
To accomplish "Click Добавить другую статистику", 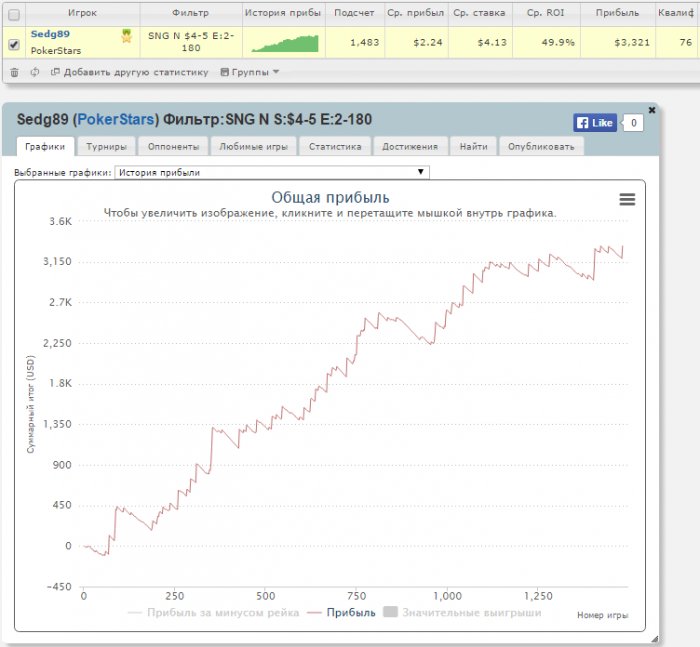I will pos(130,72).
